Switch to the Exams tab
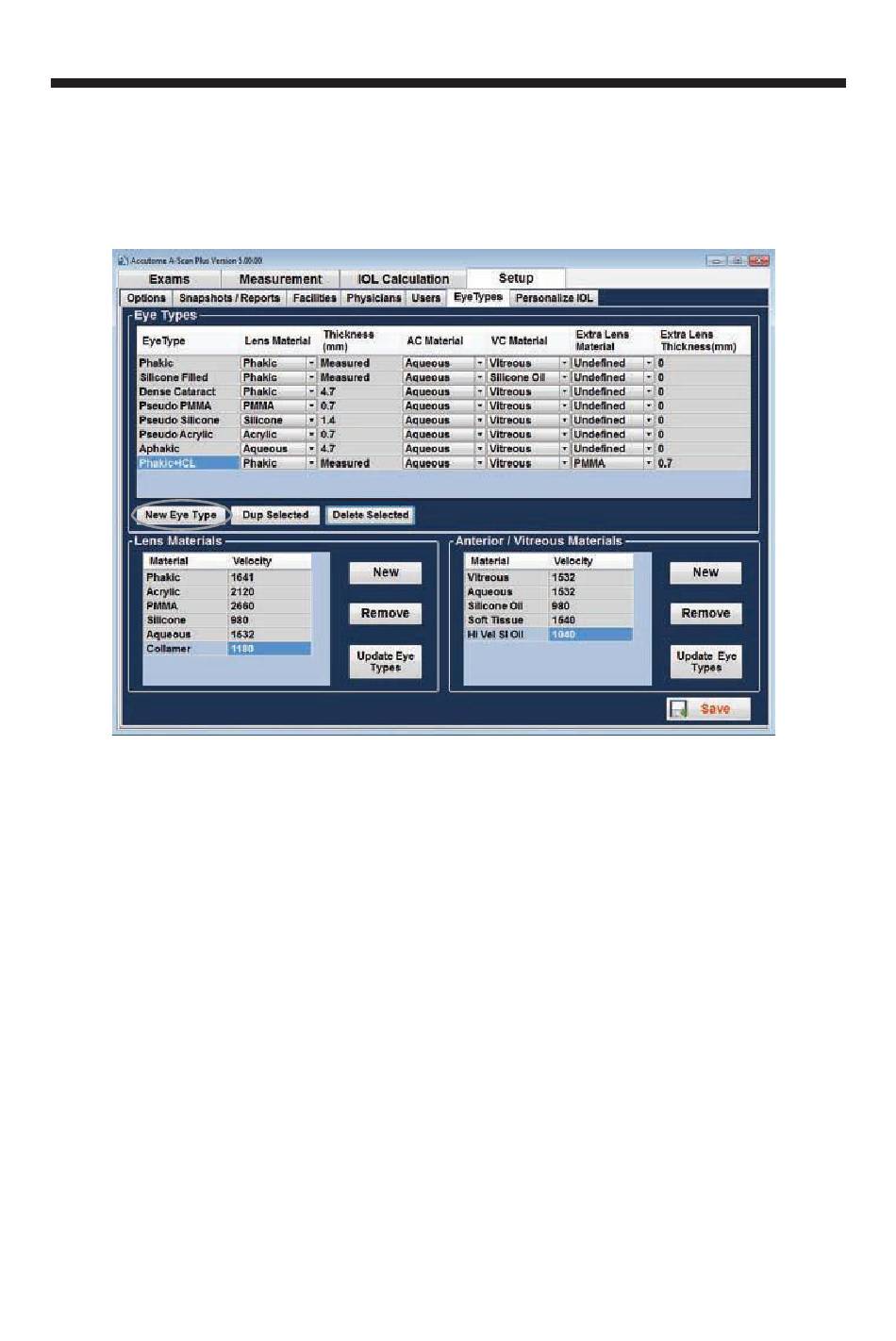 click(x=170, y=279)
